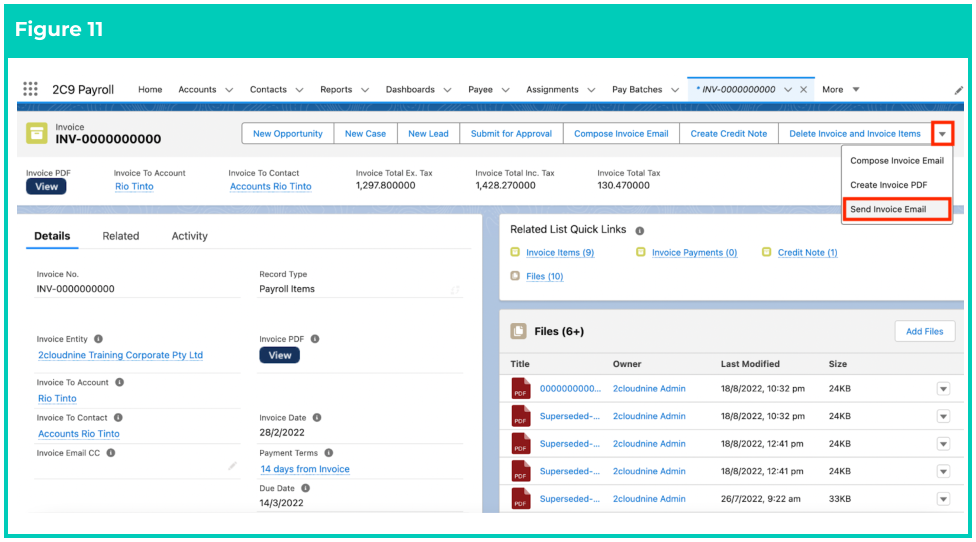Click the info icon next to Invoice Entity
Image resolution: width=976 pixels, height=542 pixels.
tap(98, 339)
